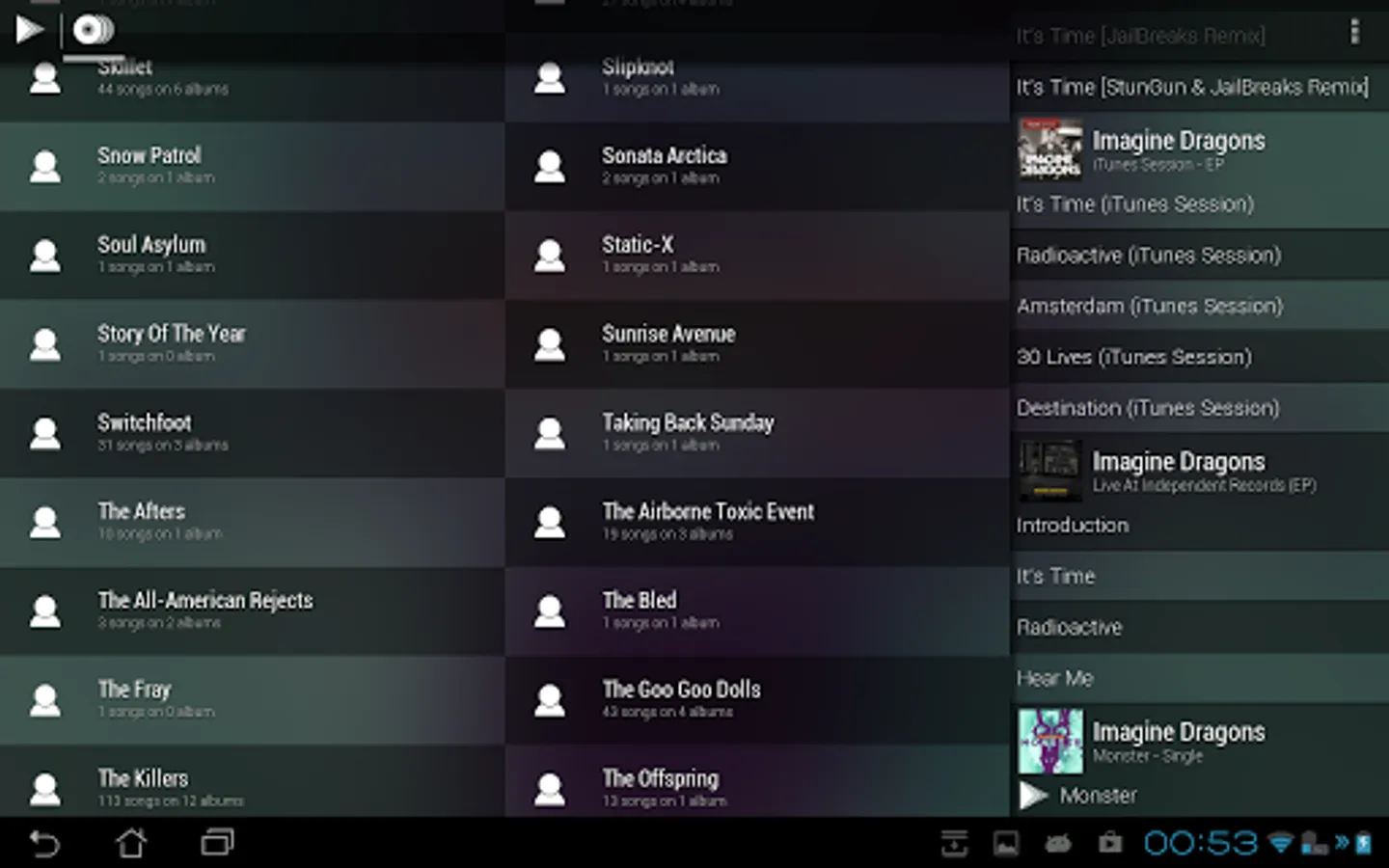The image size is (1389, 868).
Task: Tap The Goo Goo Dolls avatar icon
Action: tap(550, 700)
